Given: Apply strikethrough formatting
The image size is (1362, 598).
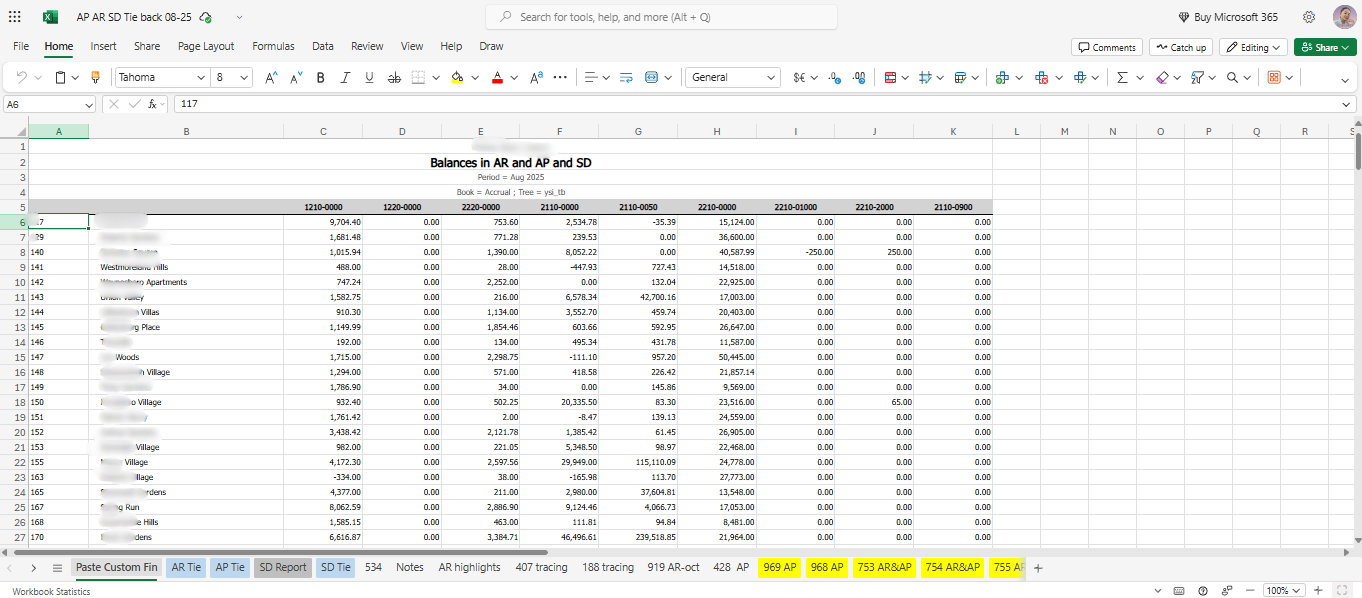Looking at the screenshot, I should 394,77.
